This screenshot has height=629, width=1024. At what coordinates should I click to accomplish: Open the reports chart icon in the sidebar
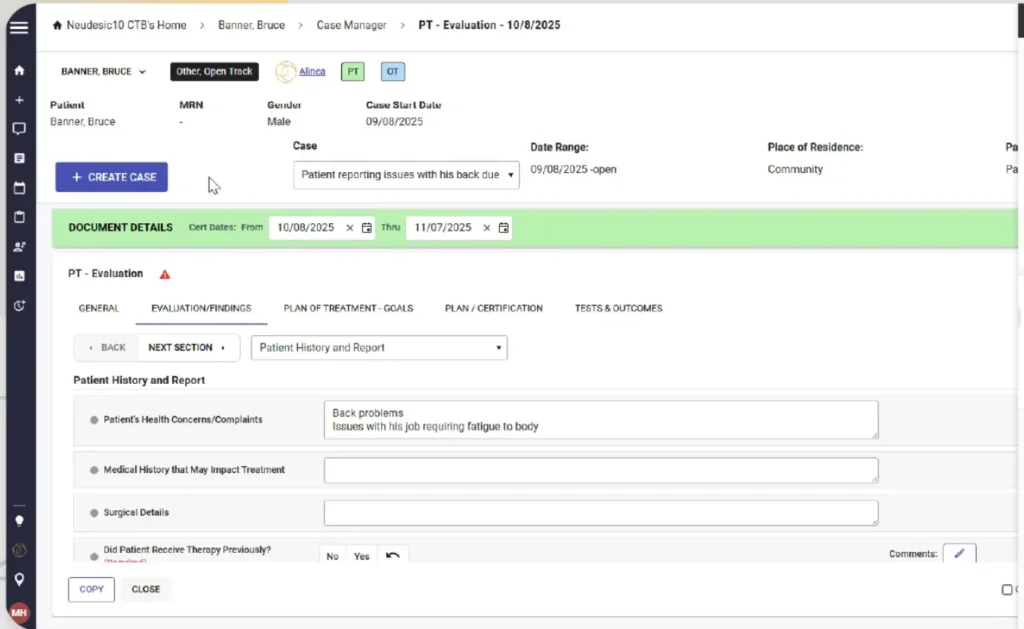[x=18, y=276]
